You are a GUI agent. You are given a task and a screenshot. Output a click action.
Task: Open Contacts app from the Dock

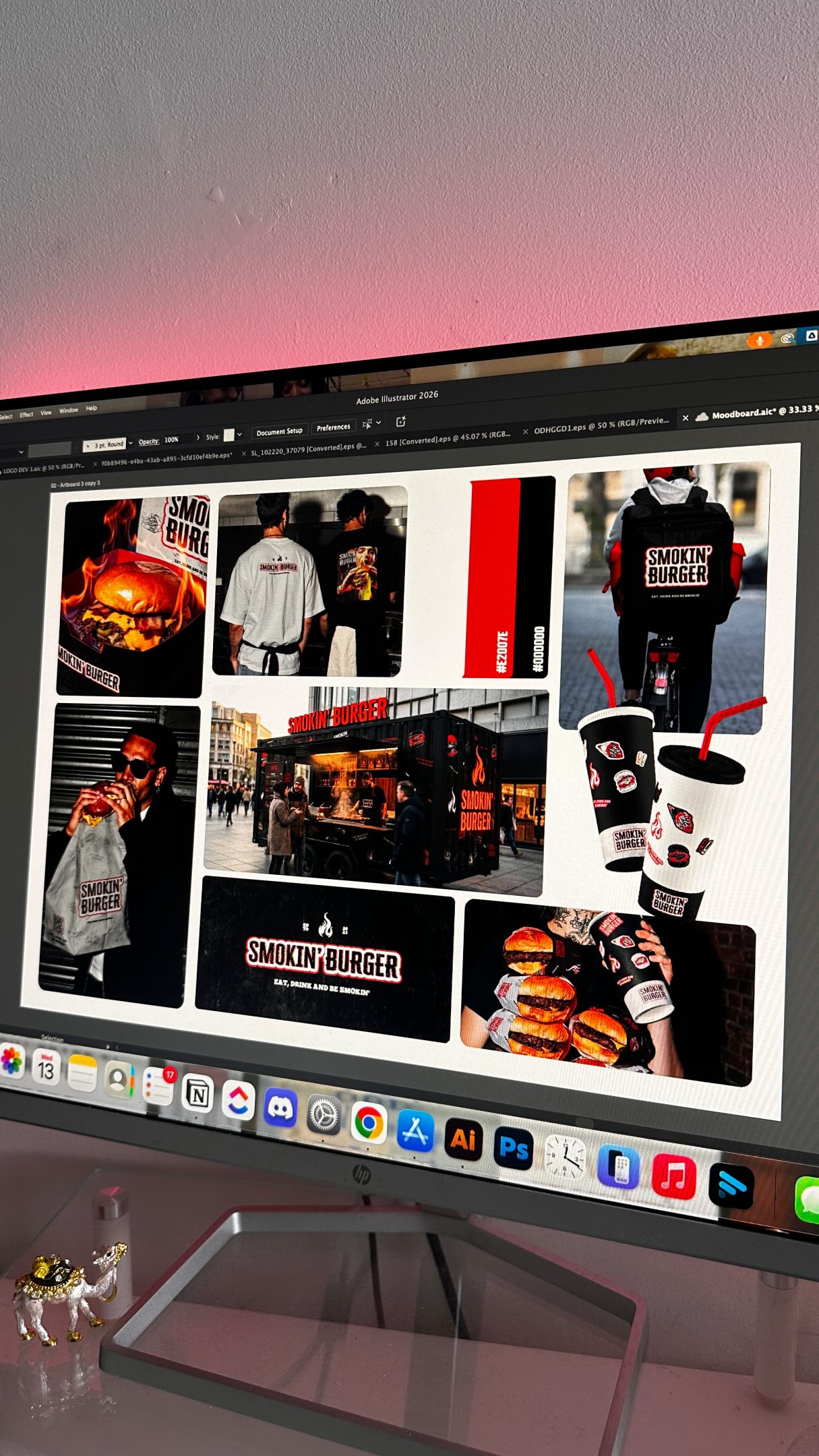pos(120,1079)
